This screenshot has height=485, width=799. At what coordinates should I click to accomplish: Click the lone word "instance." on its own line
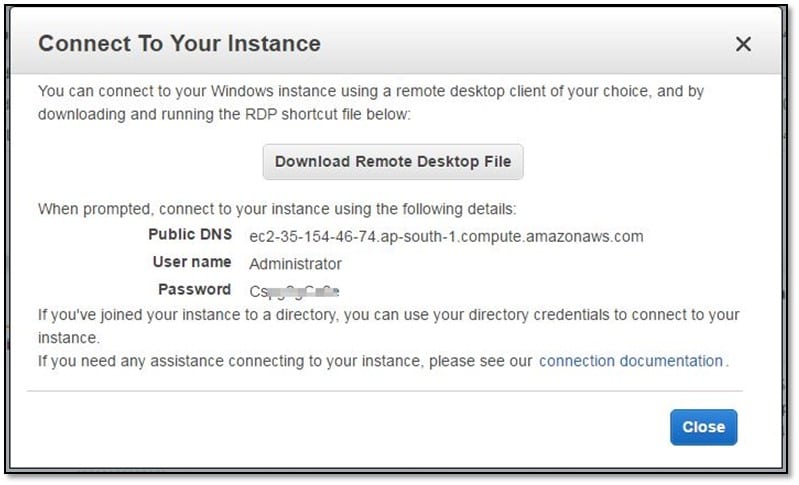click(69, 339)
